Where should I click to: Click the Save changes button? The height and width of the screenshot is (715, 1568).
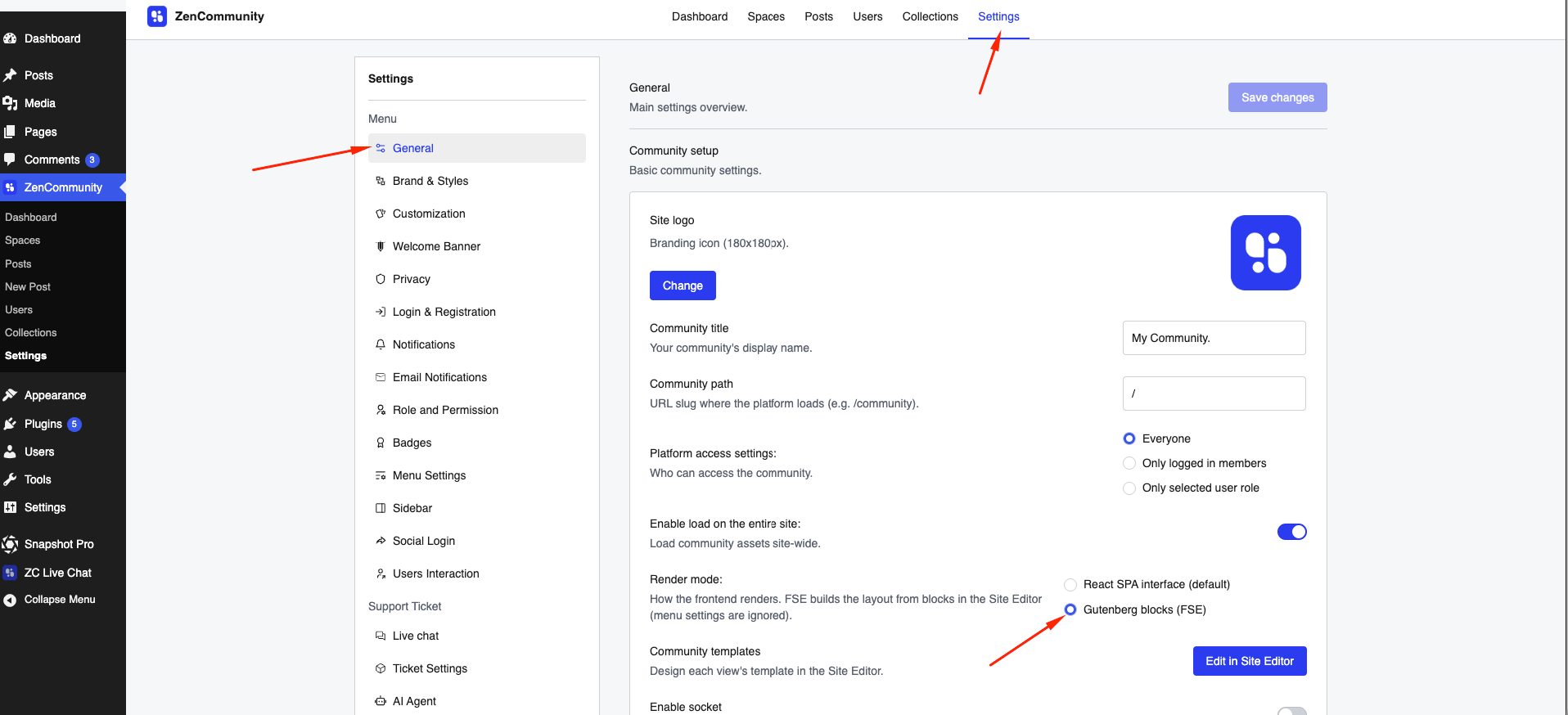coord(1277,97)
